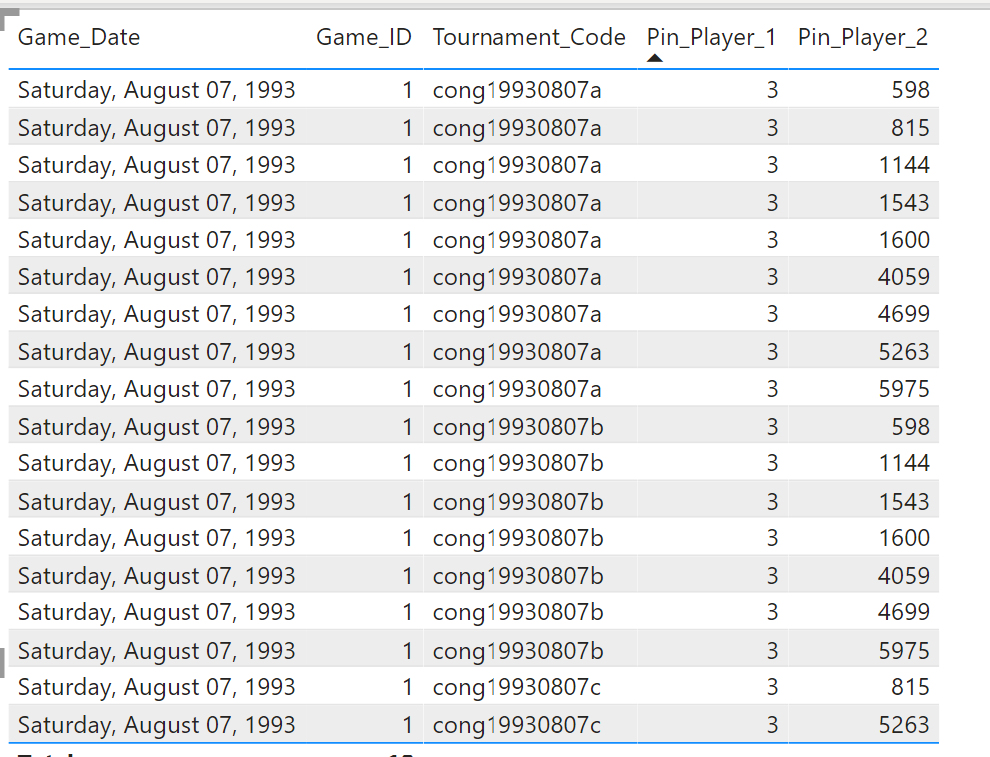Screen dimensions: 990x757
Task: Click the Pin_Player_1 column header
Action: pos(711,37)
